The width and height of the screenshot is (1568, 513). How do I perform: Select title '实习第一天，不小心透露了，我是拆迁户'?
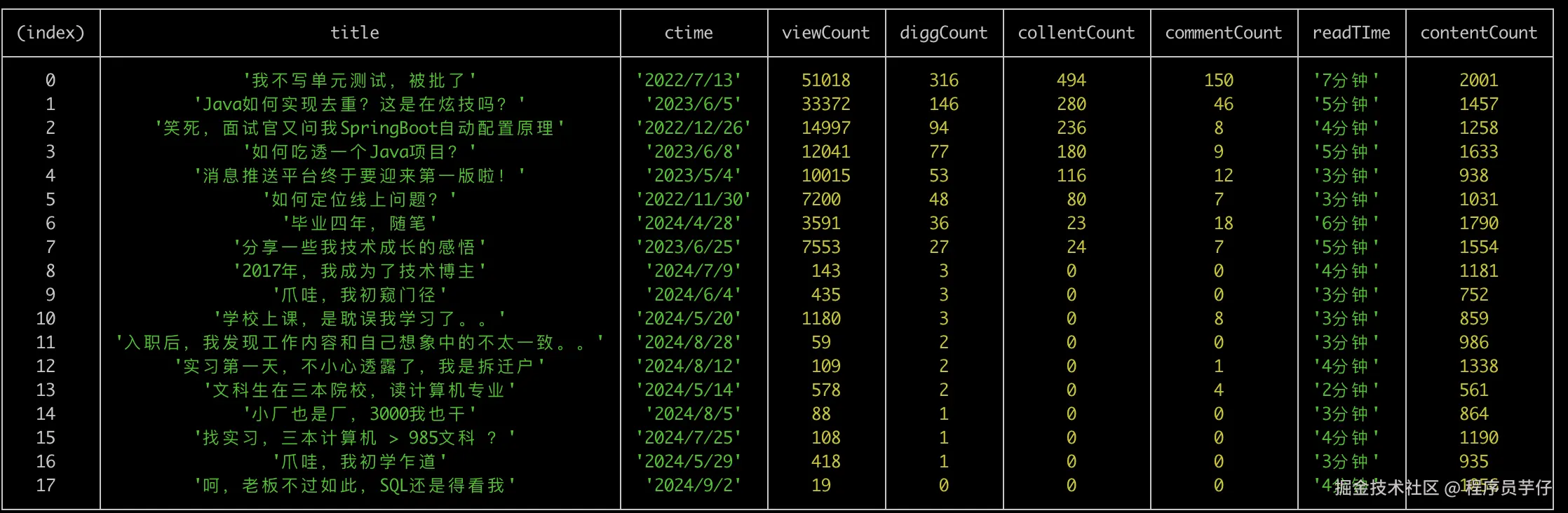coord(360,367)
